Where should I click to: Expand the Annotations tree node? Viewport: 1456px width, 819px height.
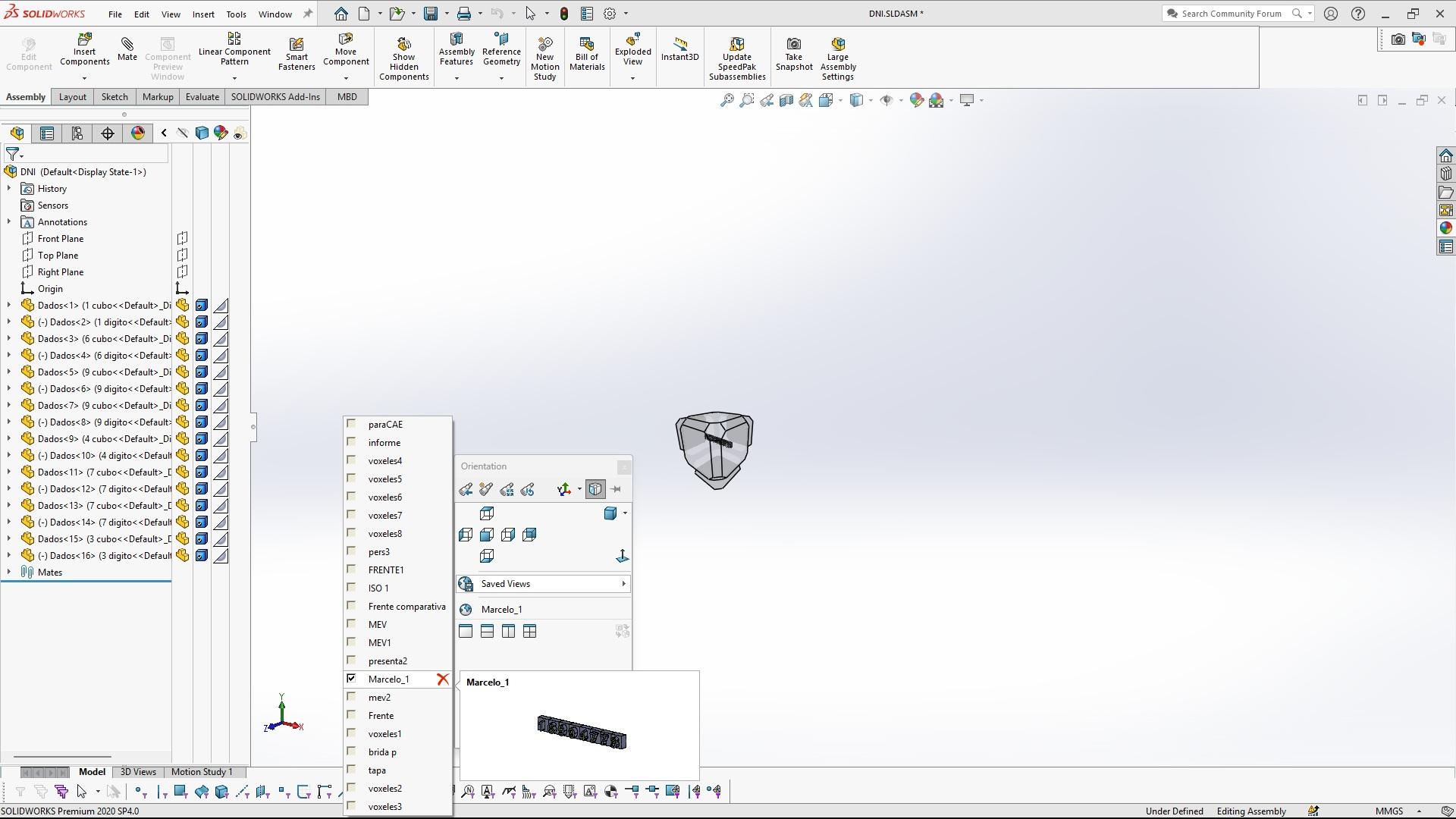click(x=9, y=222)
